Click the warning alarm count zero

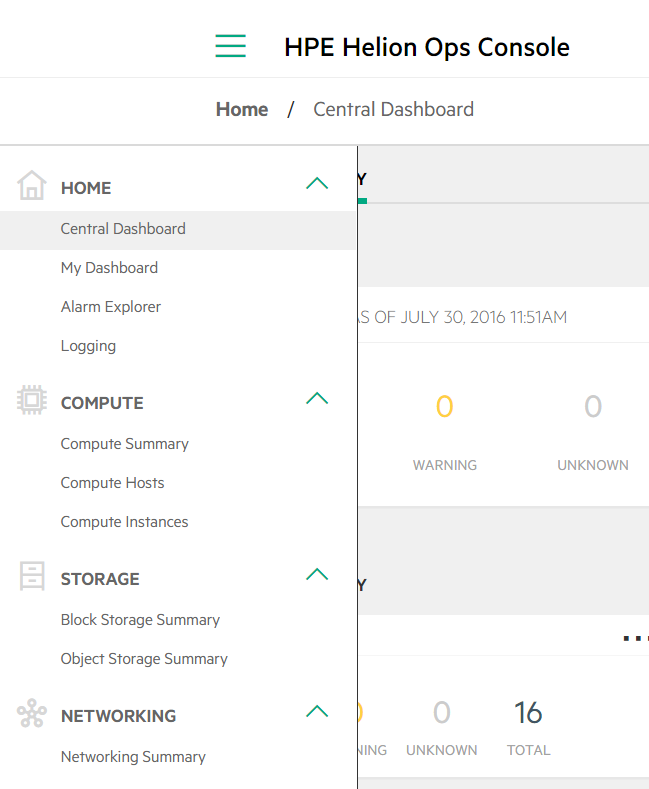[x=445, y=407]
